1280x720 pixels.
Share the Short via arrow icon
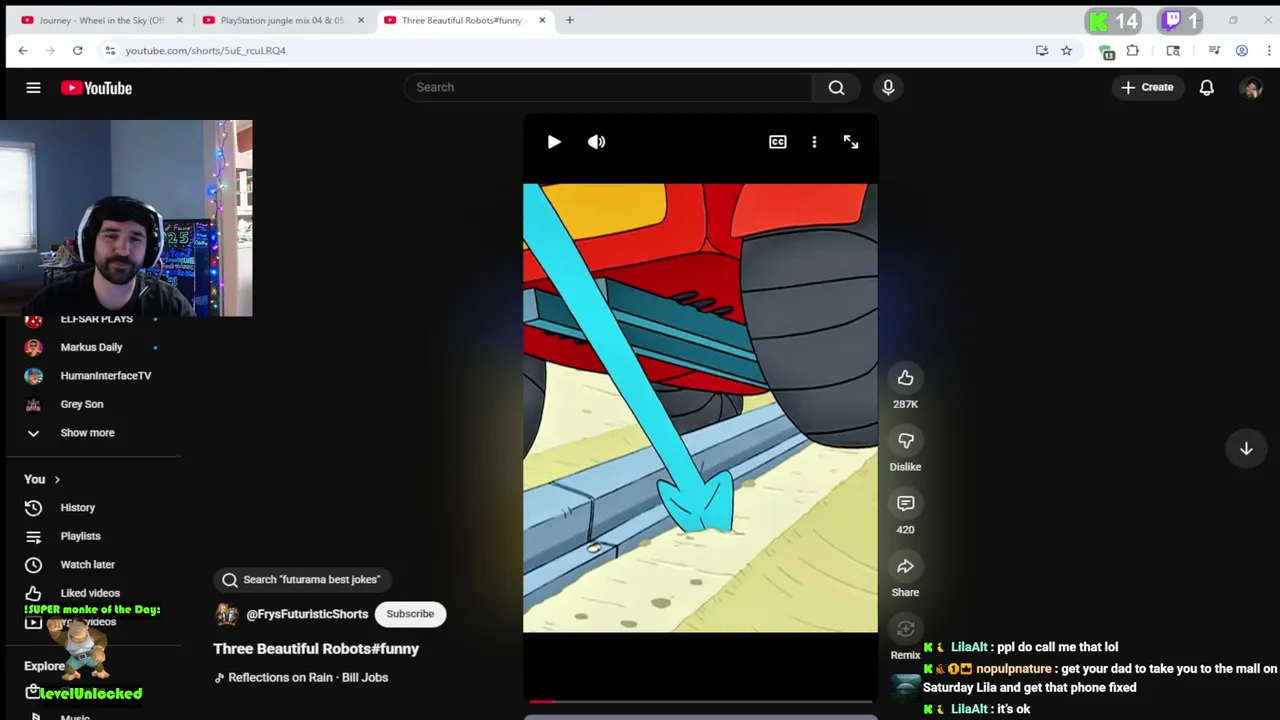pos(905,567)
